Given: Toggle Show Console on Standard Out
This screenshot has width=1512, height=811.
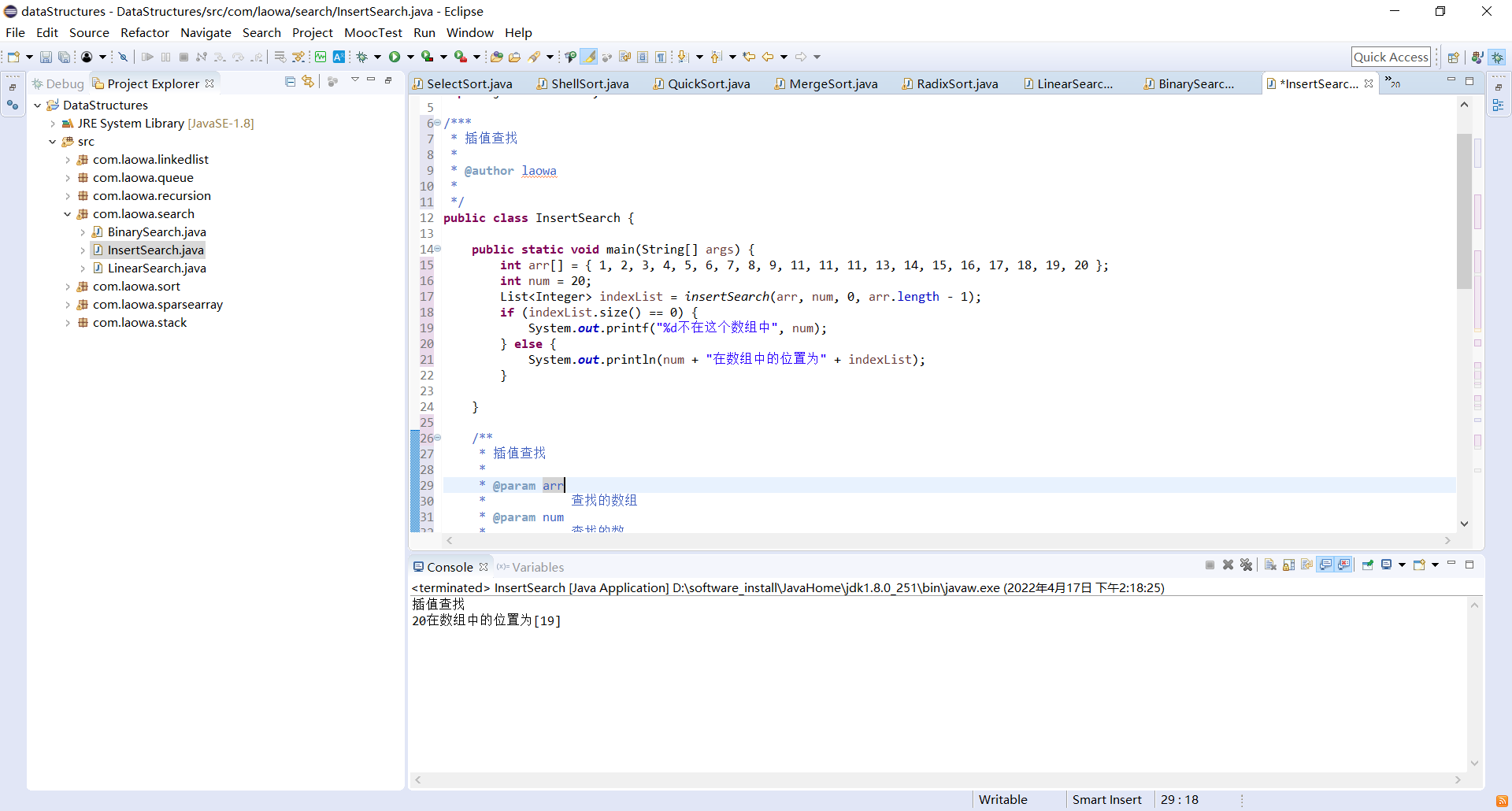Looking at the screenshot, I should 1325,565.
